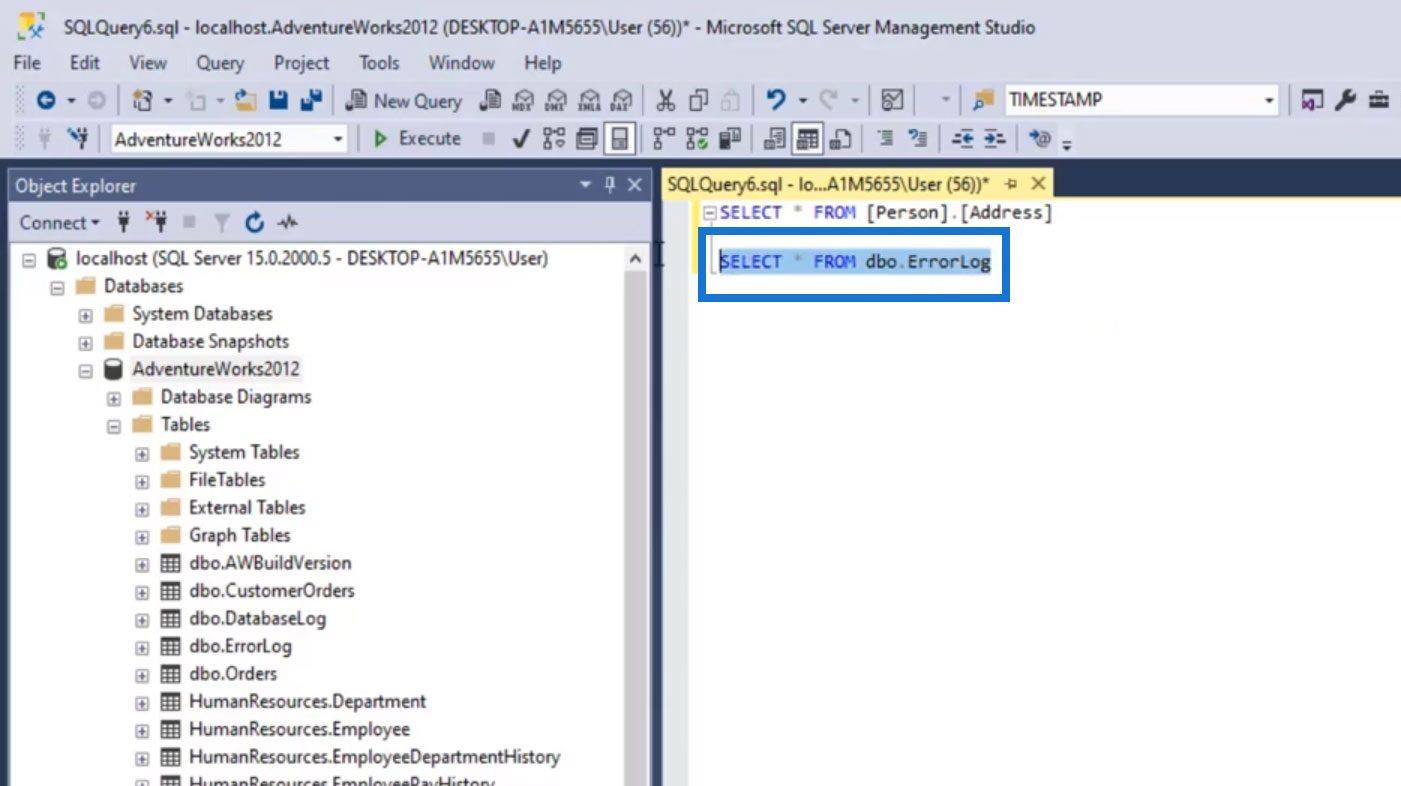This screenshot has width=1401, height=786.
Task: Click the Copy icon in toolbar
Action: pos(698,100)
